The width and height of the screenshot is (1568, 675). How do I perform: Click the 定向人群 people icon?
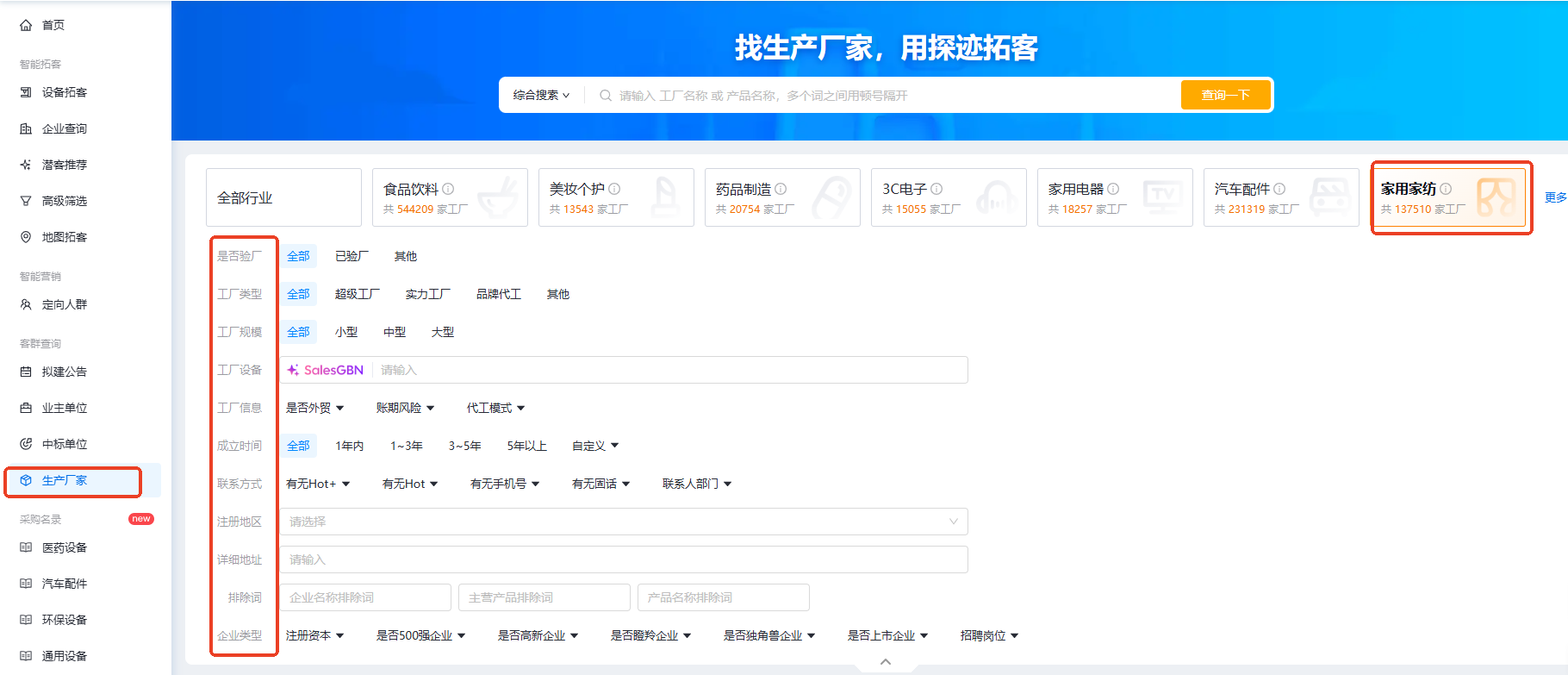pyautogui.click(x=26, y=304)
